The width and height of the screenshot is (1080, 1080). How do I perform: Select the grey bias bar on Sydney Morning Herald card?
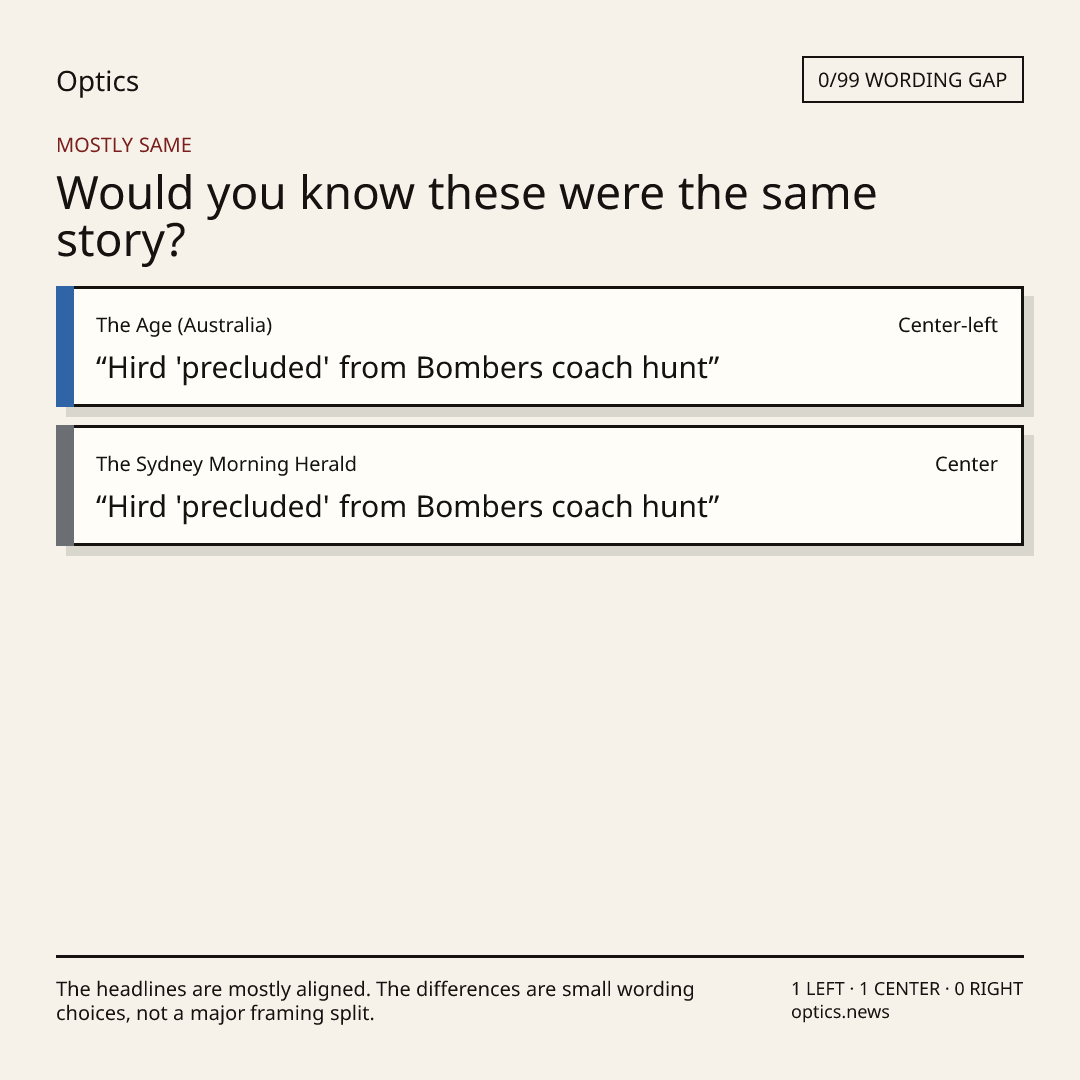pos(65,486)
